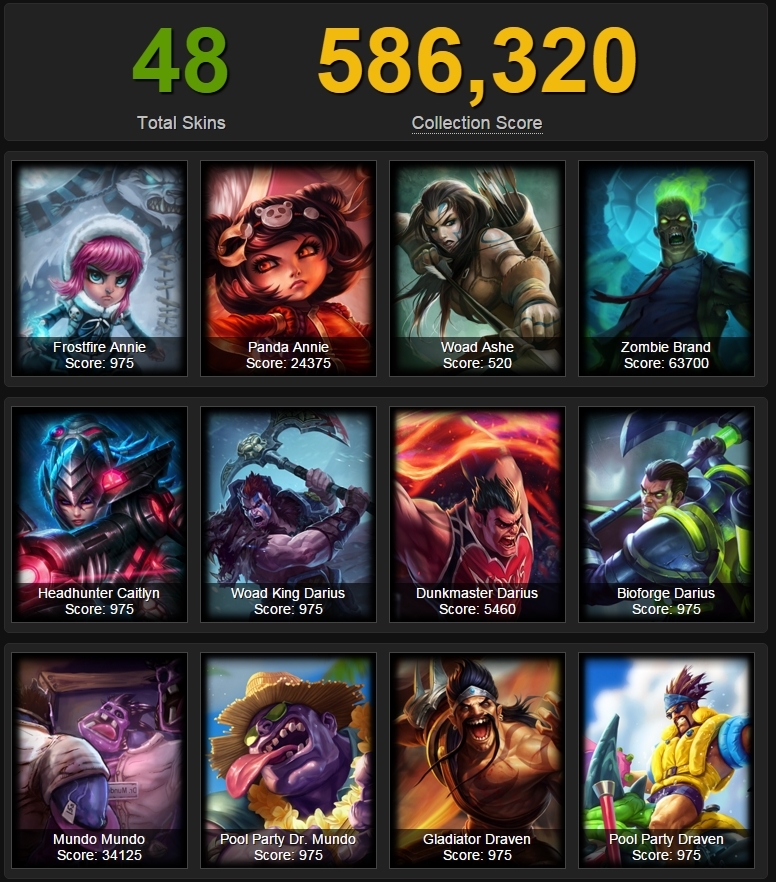Viewport: 776px width, 882px height.
Task: Click the Panda Annie name caption
Action: (x=288, y=347)
